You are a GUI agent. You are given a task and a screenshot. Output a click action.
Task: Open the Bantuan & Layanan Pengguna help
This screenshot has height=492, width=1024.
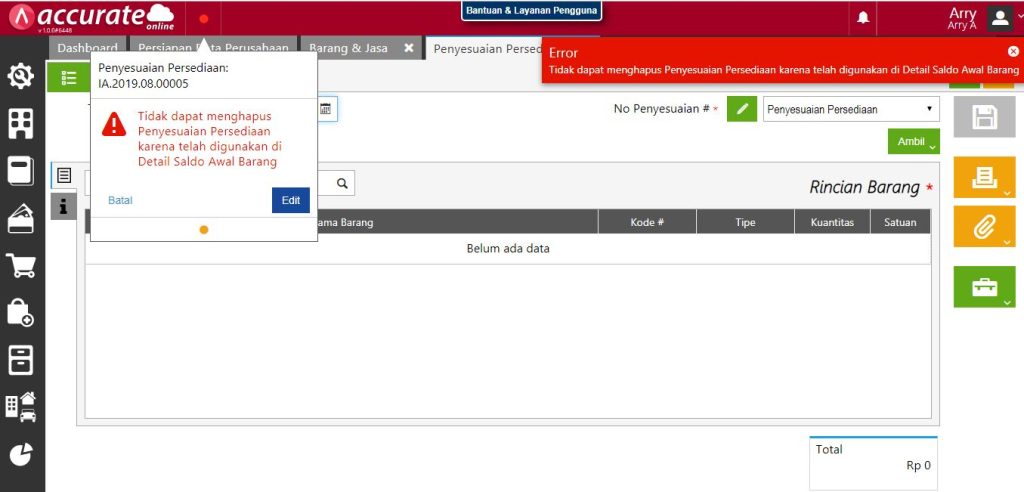click(531, 10)
